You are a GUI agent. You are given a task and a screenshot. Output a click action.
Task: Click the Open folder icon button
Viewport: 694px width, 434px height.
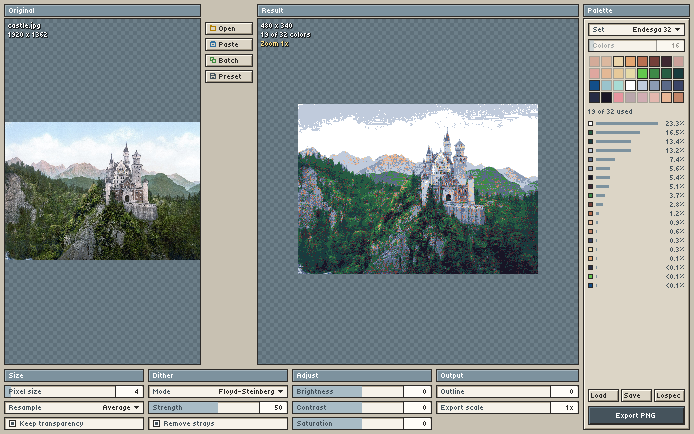pos(229,29)
